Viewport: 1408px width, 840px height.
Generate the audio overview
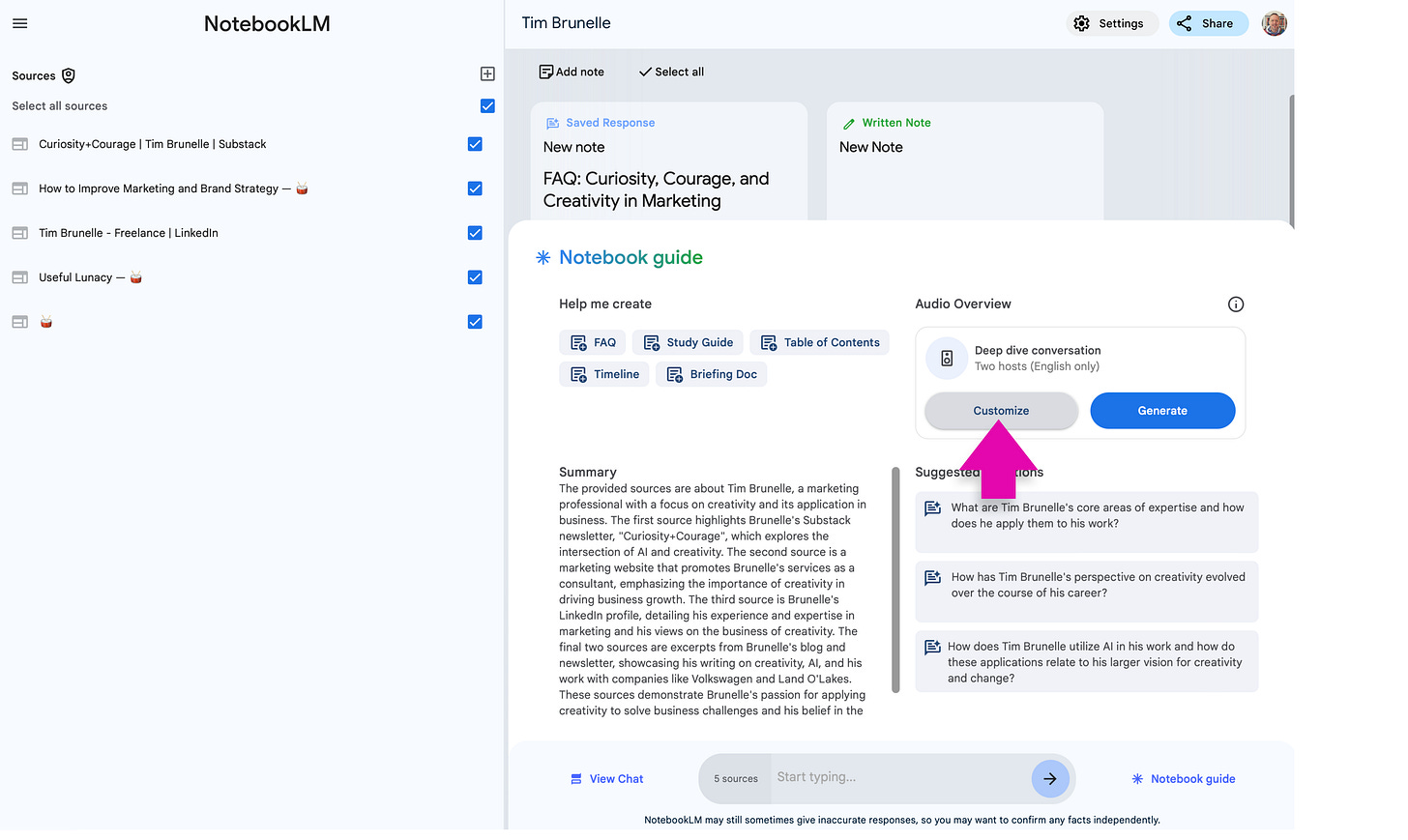click(1162, 411)
